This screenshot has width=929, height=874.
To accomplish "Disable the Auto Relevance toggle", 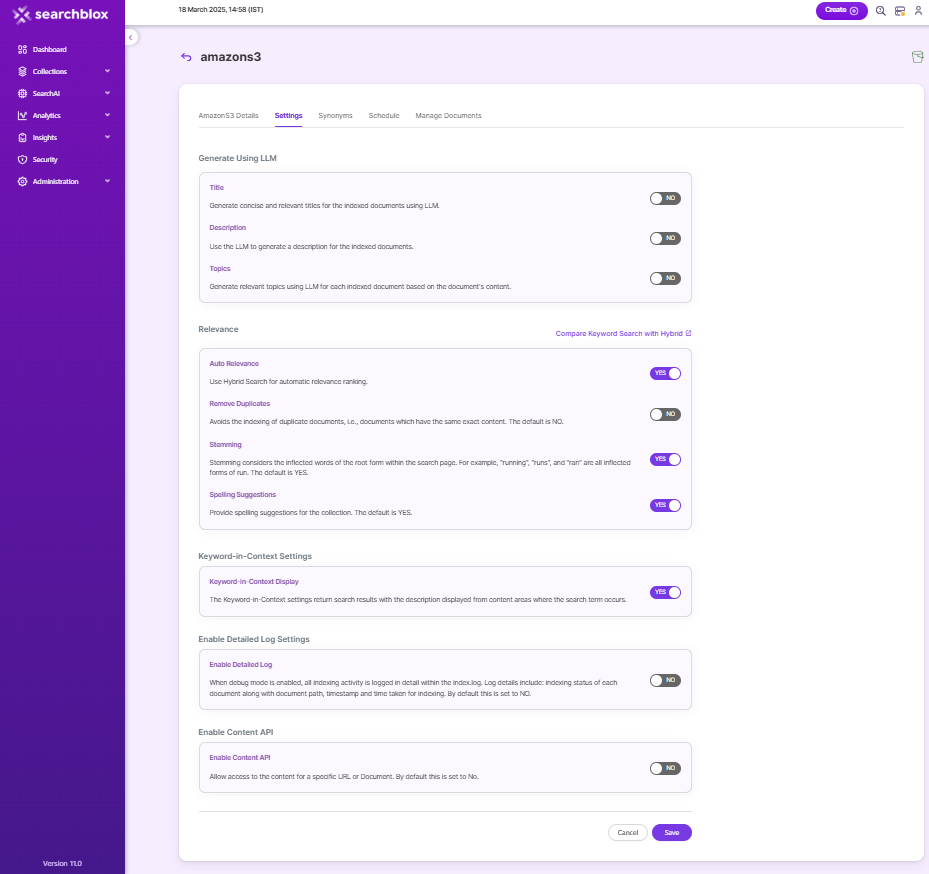I will tap(665, 373).
